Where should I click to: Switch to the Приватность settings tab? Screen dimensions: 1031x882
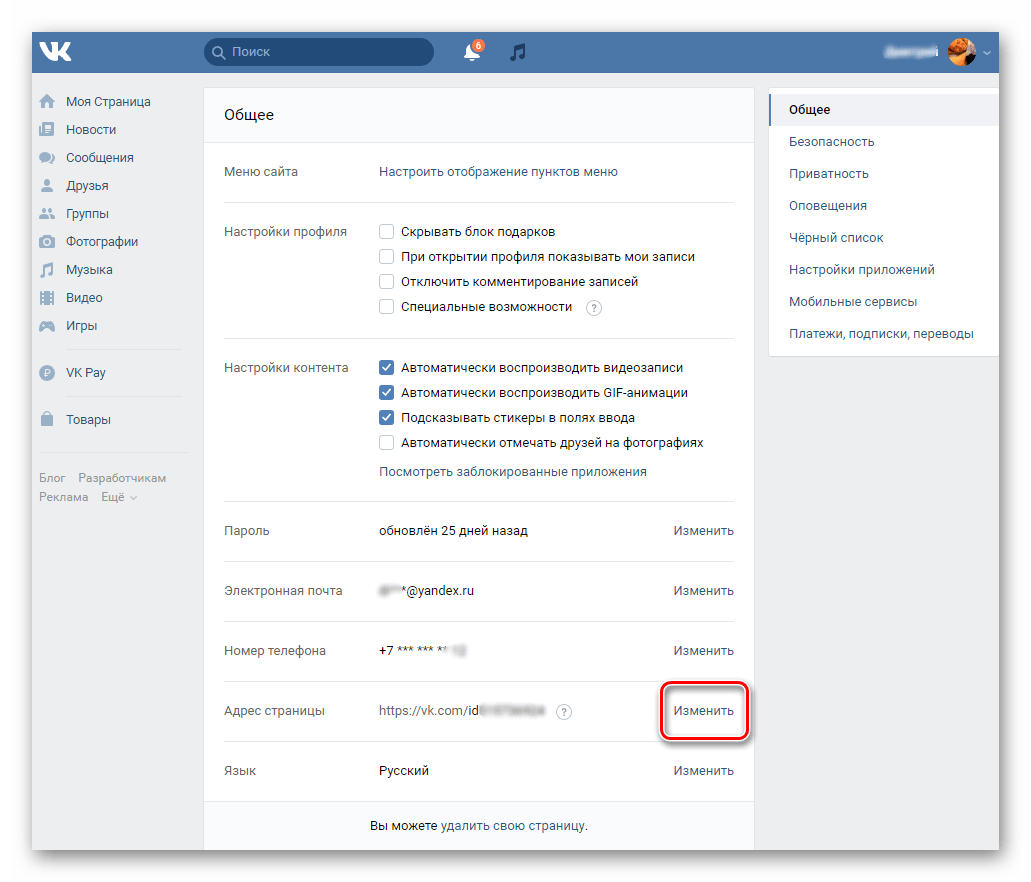click(829, 173)
